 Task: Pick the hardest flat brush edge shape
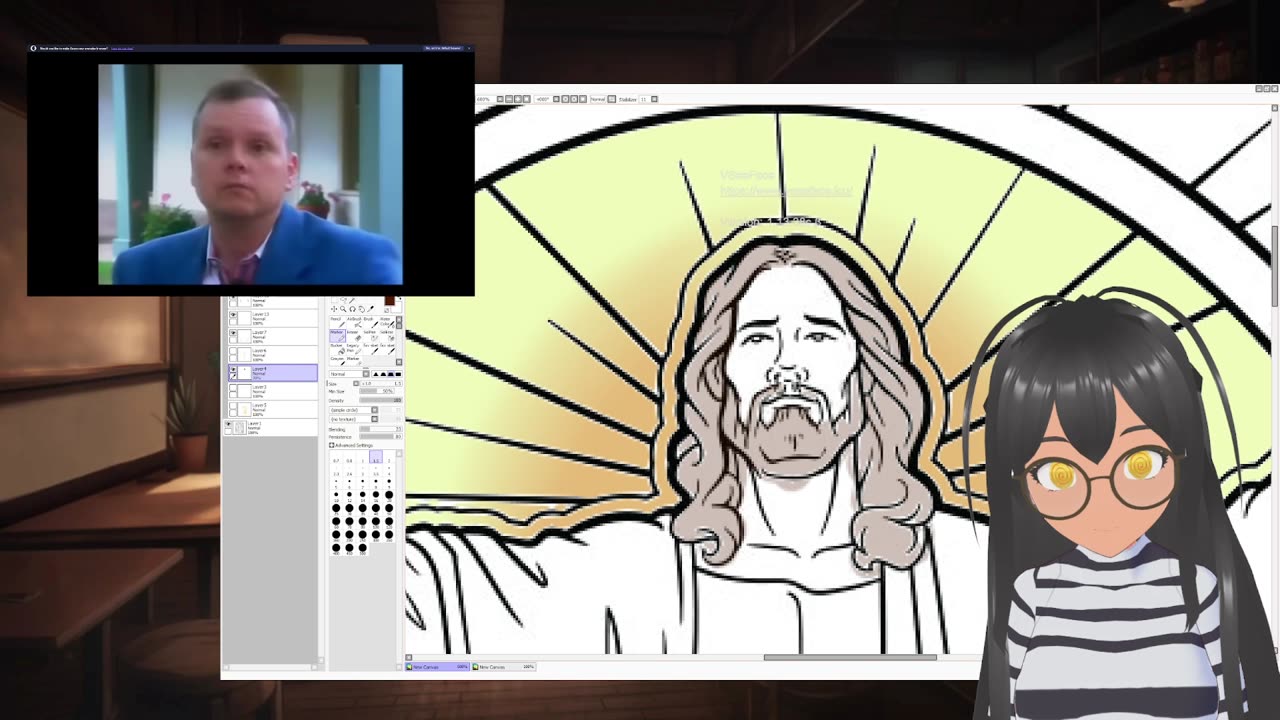pos(398,374)
